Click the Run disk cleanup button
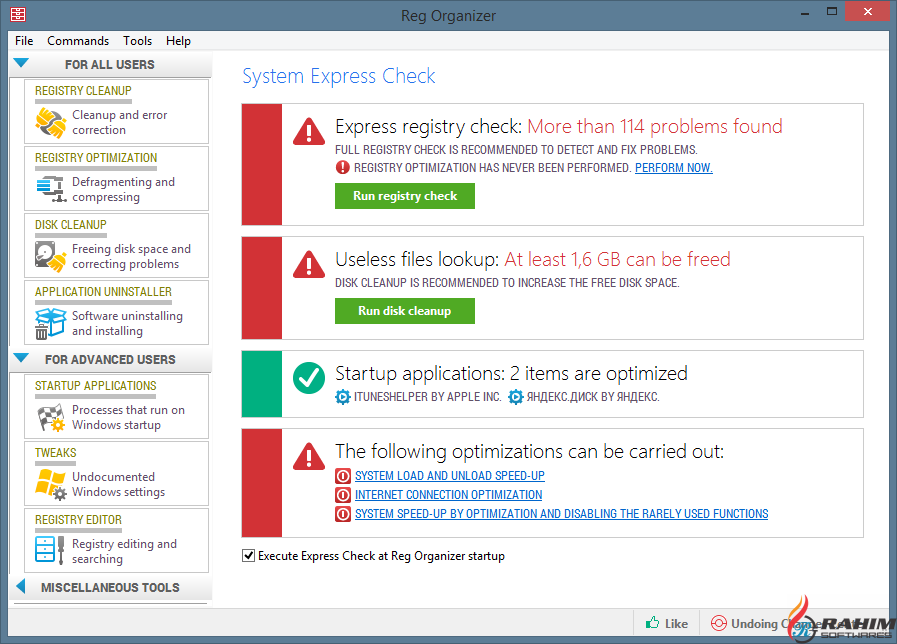The height and width of the screenshot is (644, 897). (405, 311)
